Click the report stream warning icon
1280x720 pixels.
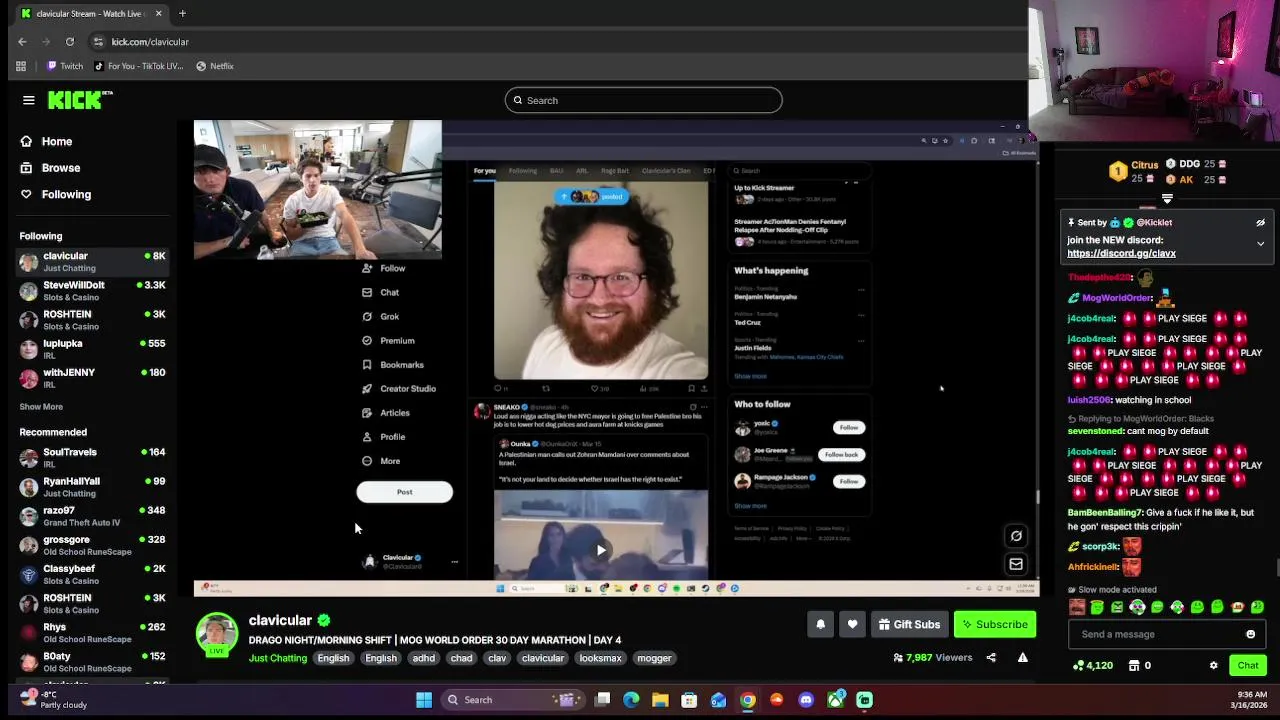(1022, 658)
